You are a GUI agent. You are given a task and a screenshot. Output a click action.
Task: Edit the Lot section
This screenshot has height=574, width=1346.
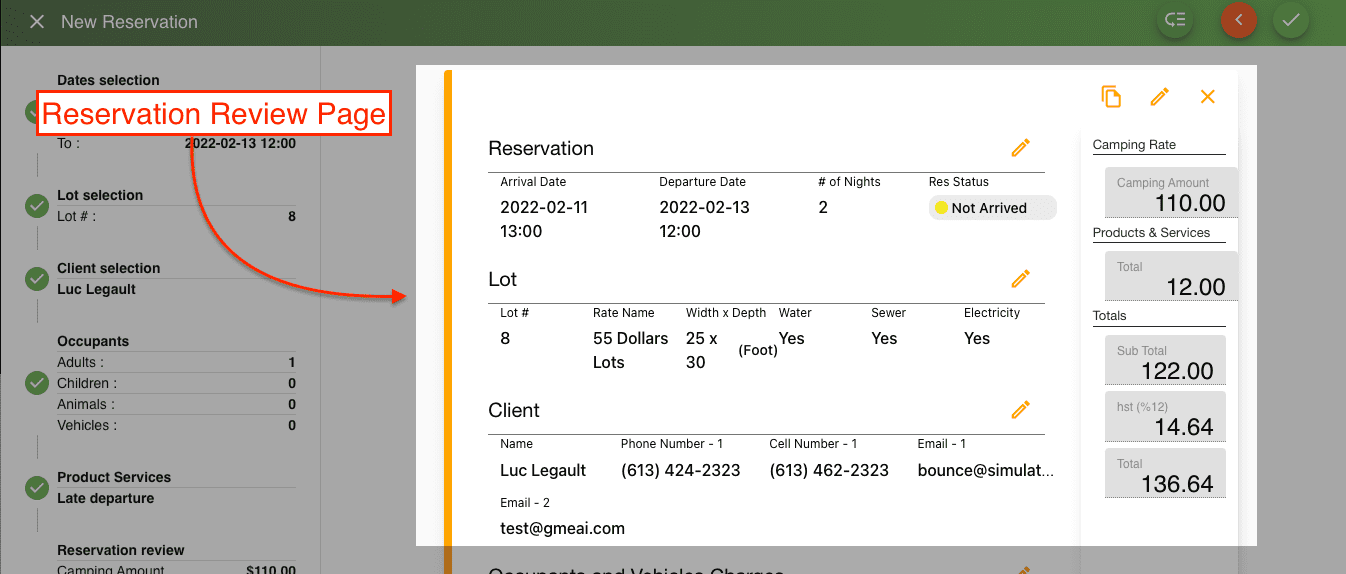click(x=1020, y=279)
